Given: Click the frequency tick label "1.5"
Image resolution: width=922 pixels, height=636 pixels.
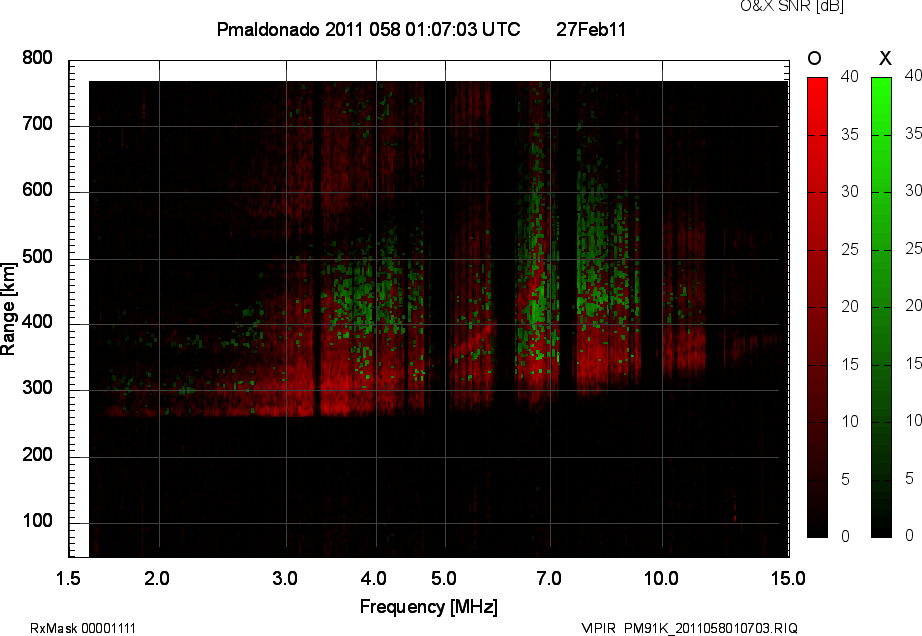Looking at the screenshot, I should [x=68, y=578].
